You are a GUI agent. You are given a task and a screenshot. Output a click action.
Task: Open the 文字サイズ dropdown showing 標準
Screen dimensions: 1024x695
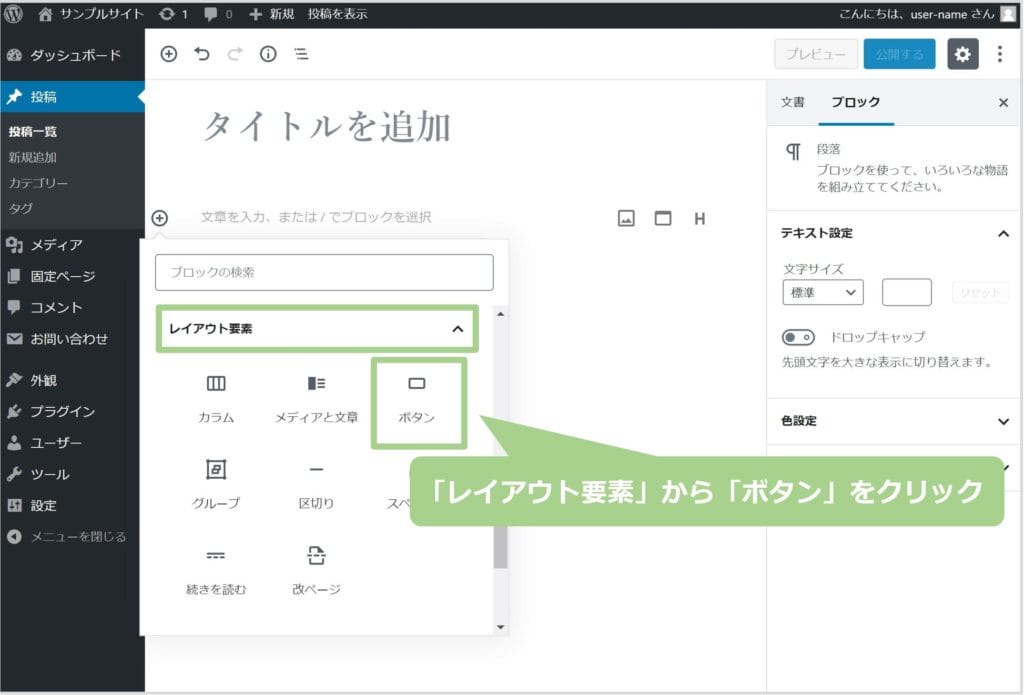pyautogui.click(x=822, y=292)
